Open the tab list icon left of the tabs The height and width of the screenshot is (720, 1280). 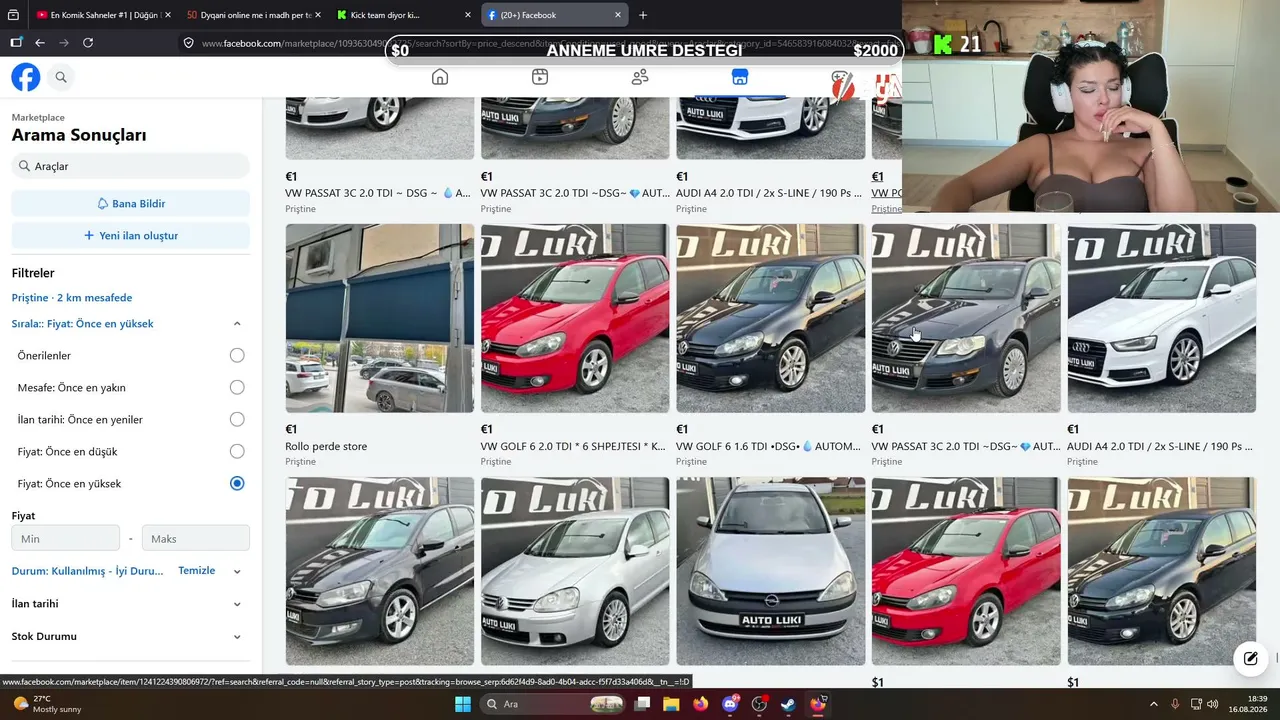pyautogui.click(x=13, y=15)
